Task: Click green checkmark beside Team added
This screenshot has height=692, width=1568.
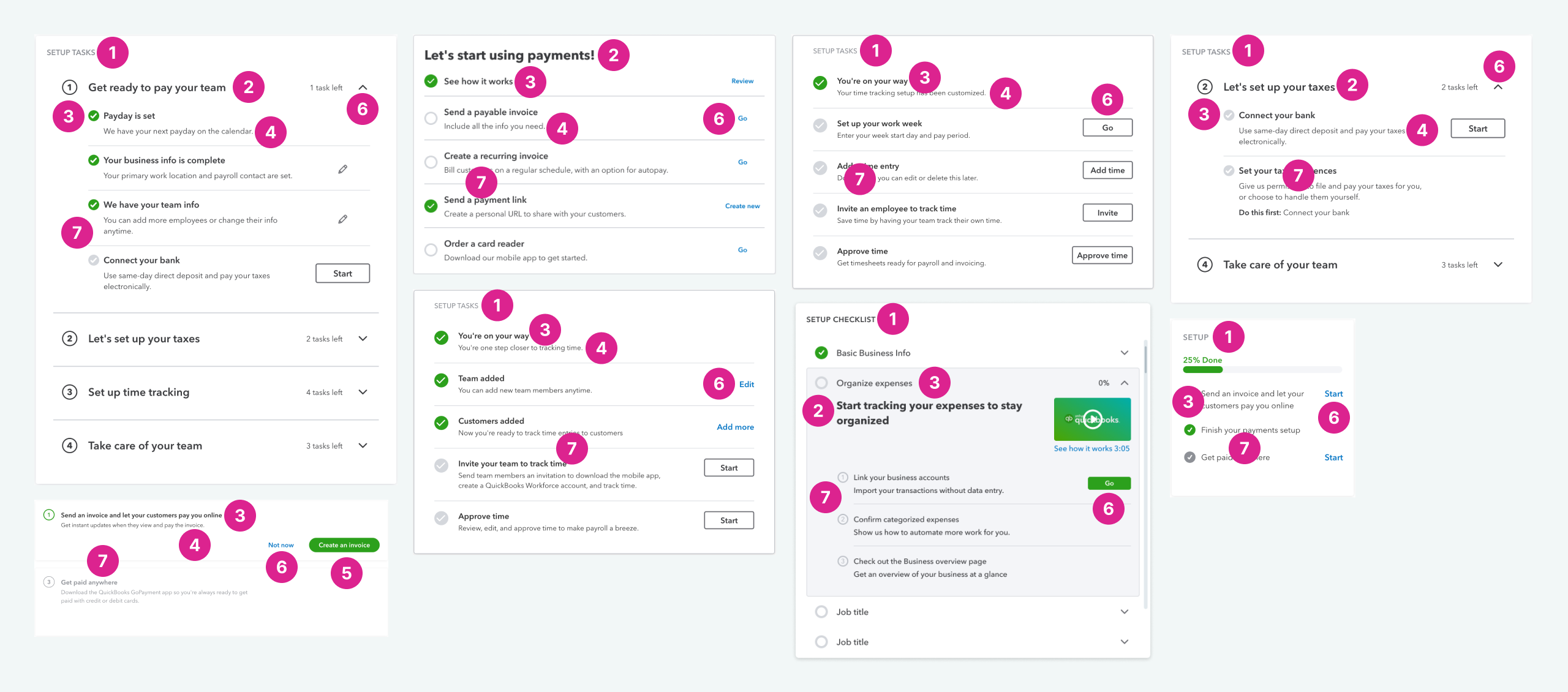Action: click(x=441, y=380)
